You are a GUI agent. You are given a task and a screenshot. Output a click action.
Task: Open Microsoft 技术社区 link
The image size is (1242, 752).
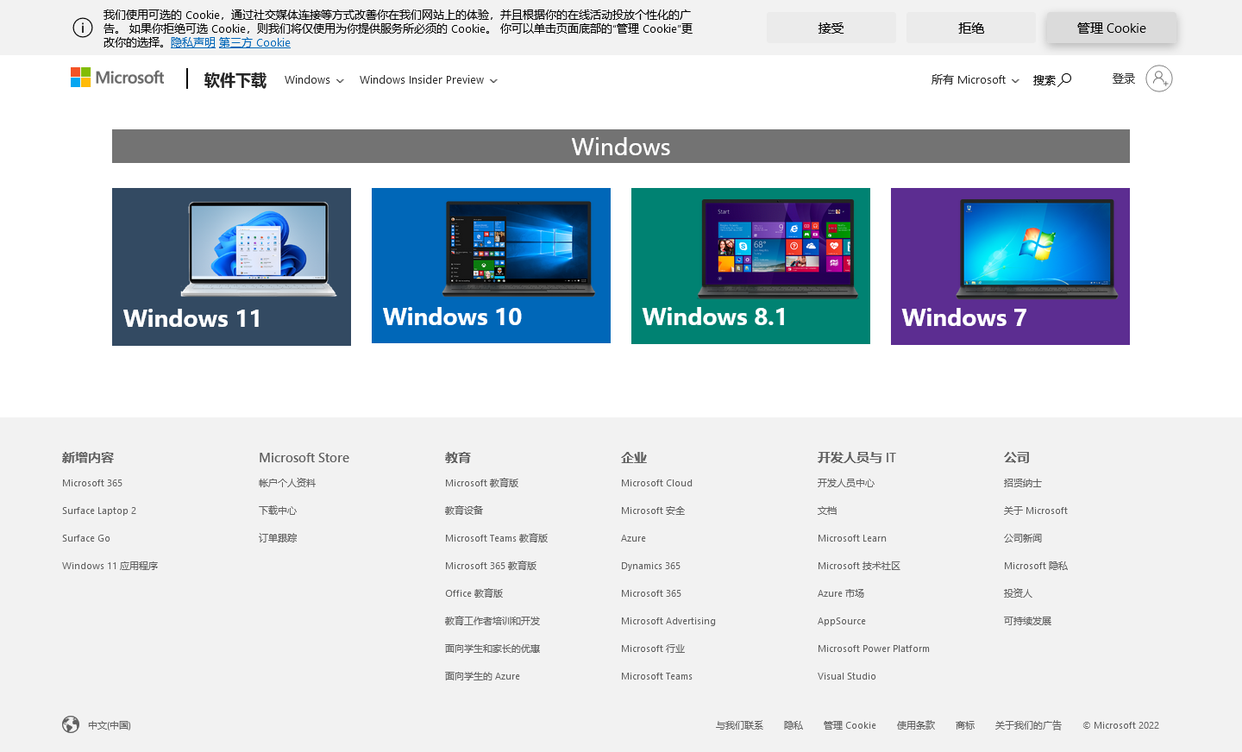[x=859, y=566]
